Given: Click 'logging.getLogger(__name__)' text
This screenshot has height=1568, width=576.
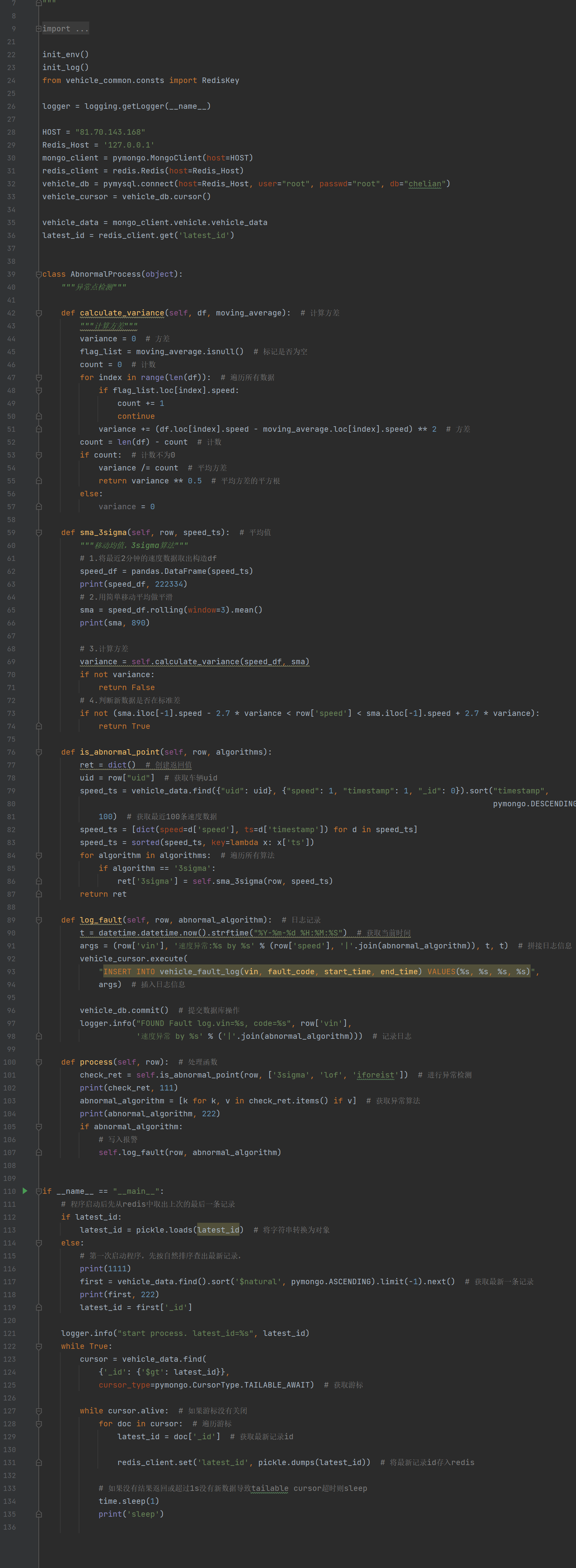Looking at the screenshot, I should tap(148, 106).
